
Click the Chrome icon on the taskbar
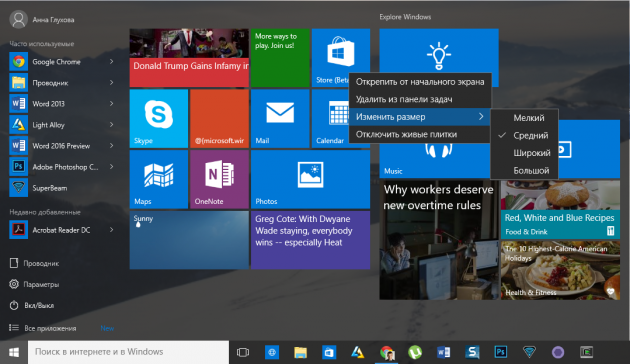[x=387, y=352]
